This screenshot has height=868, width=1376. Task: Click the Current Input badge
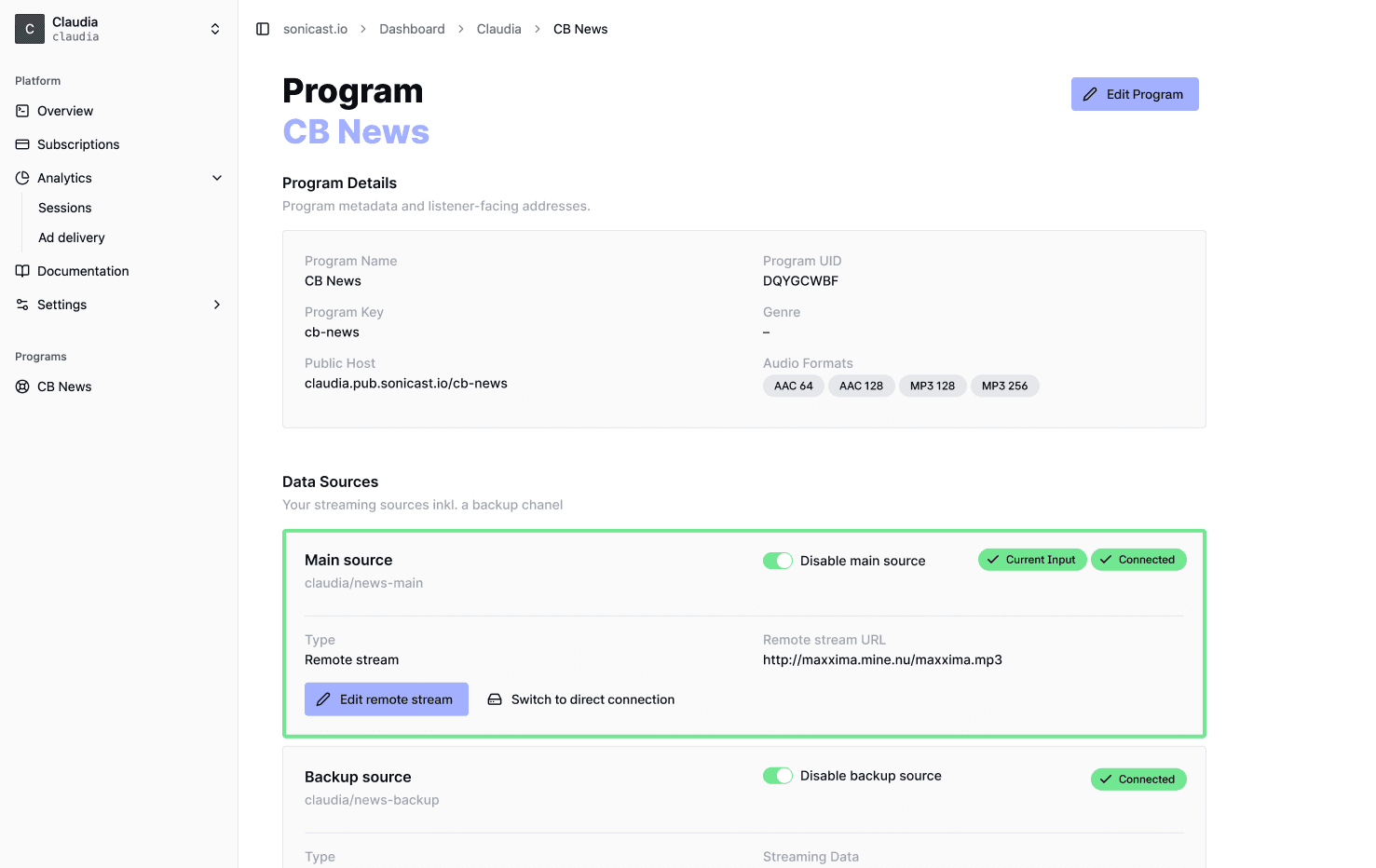tap(1032, 560)
